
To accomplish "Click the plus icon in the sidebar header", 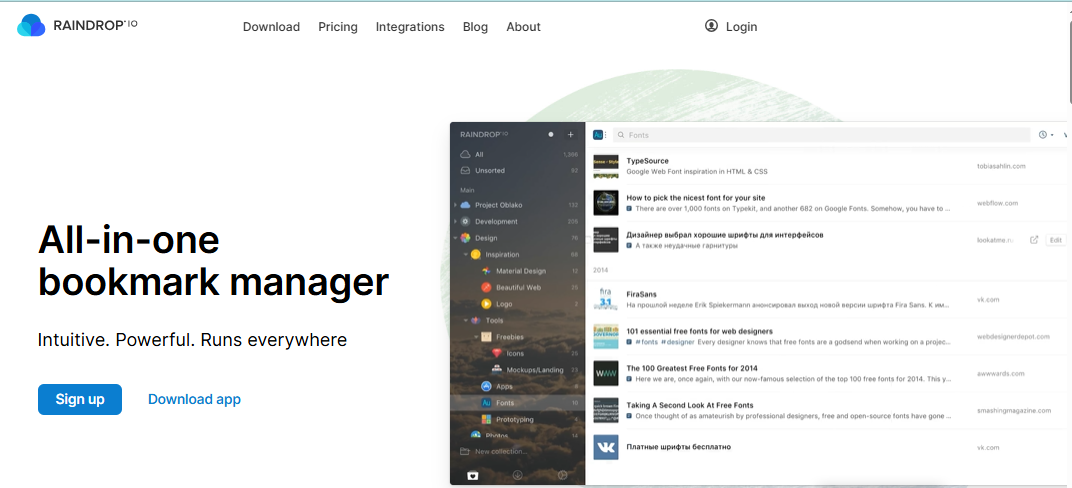I will [x=571, y=134].
